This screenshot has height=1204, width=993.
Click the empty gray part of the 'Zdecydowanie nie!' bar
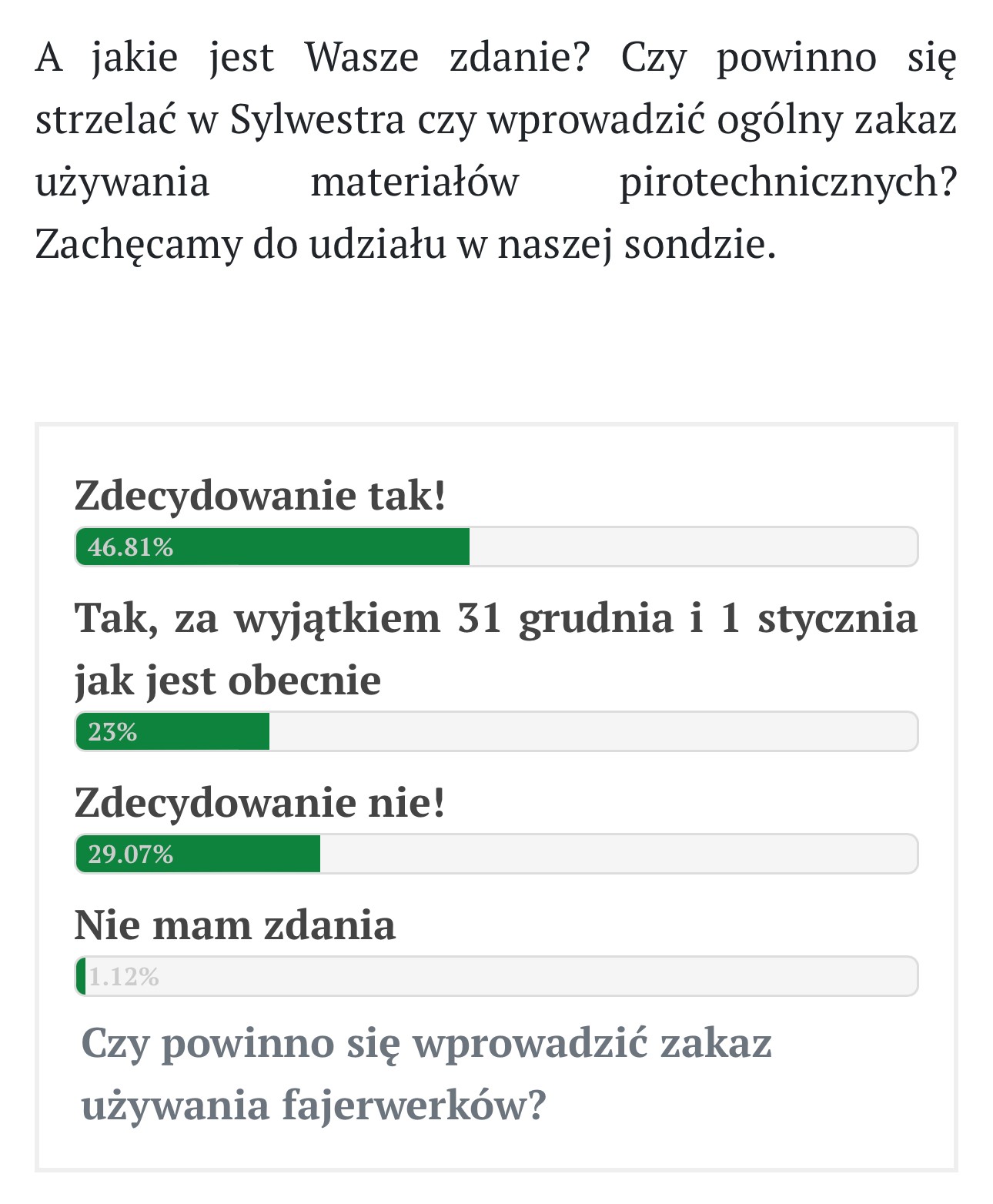(618, 854)
